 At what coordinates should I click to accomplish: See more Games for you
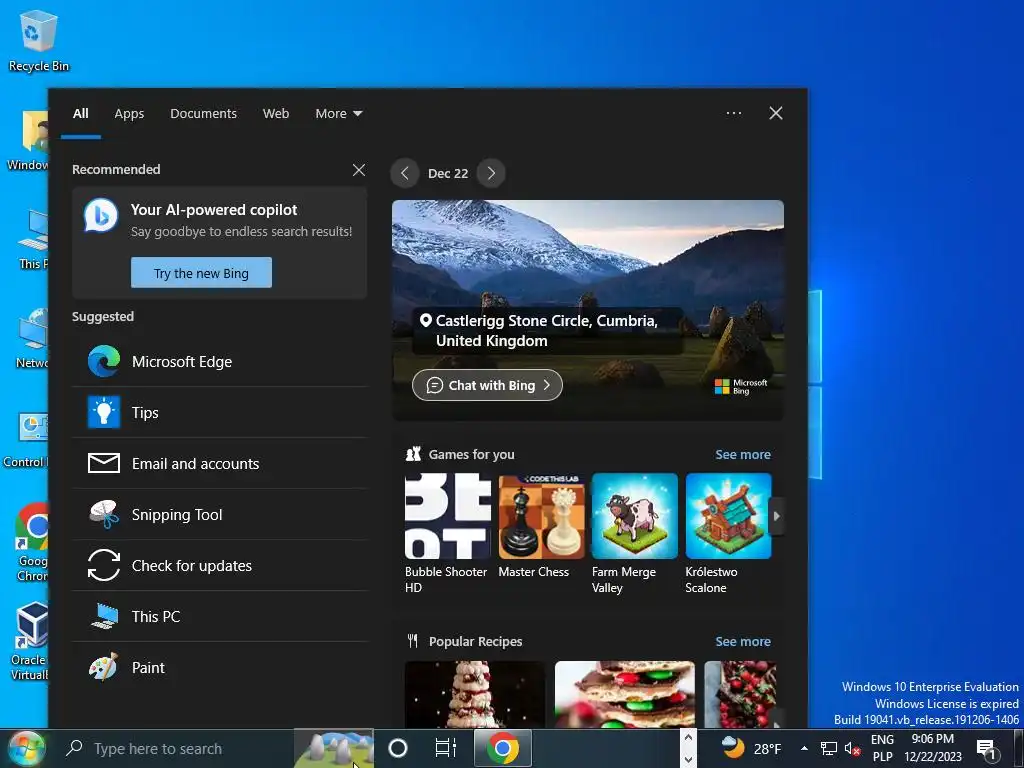(743, 455)
